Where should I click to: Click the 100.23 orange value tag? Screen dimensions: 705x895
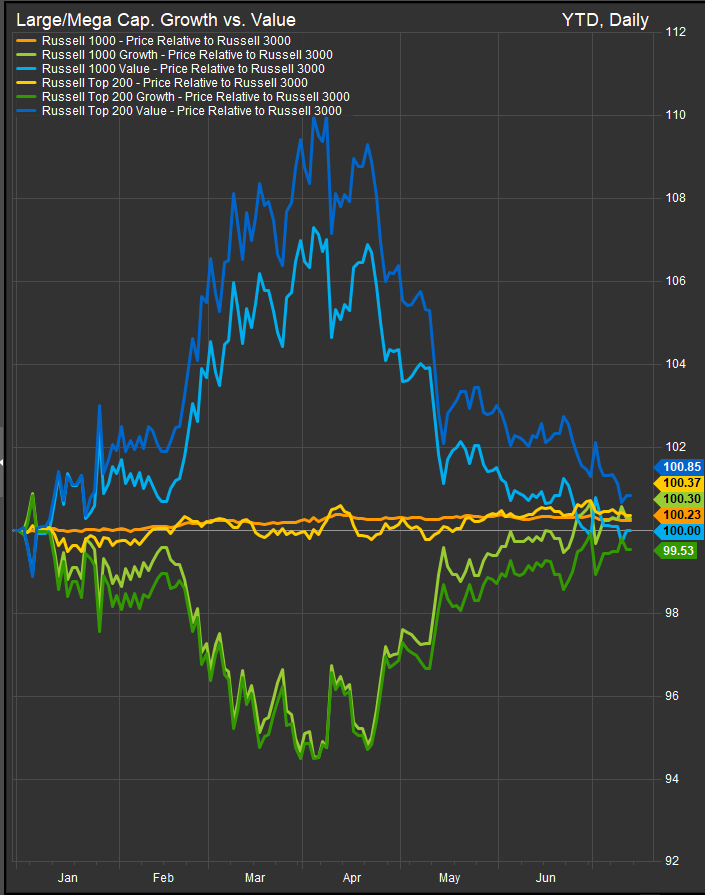tap(679, 514)
